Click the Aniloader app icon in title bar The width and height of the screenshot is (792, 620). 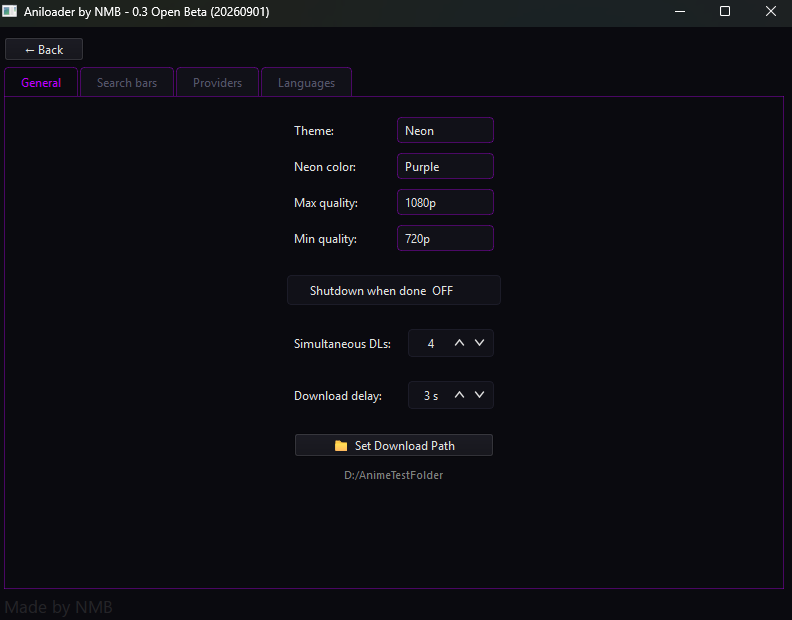pyautogui.click(x=9, y=11)
